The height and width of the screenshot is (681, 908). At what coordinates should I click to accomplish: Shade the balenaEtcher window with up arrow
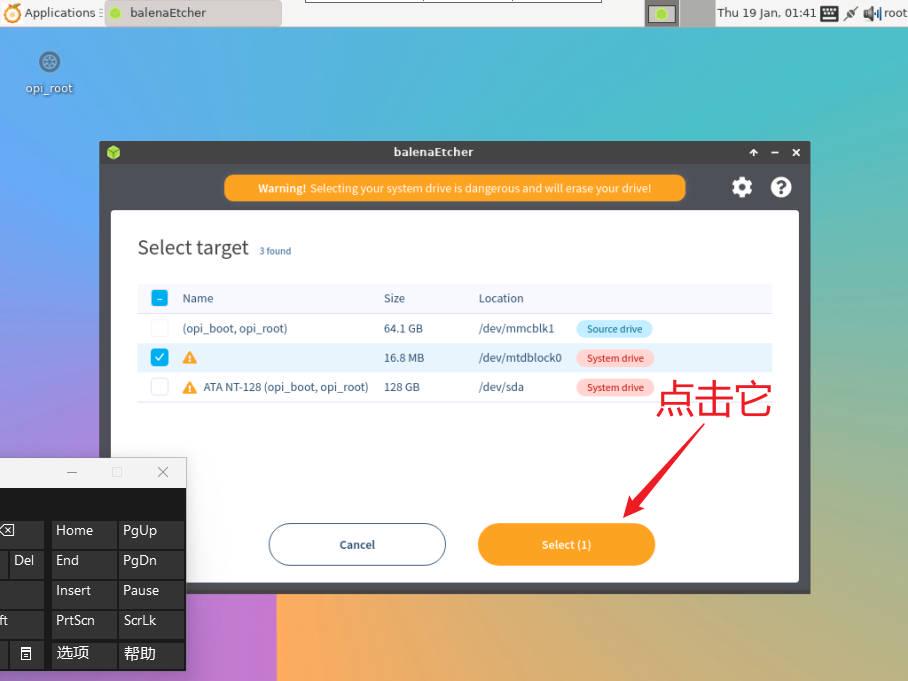point(753,152)
